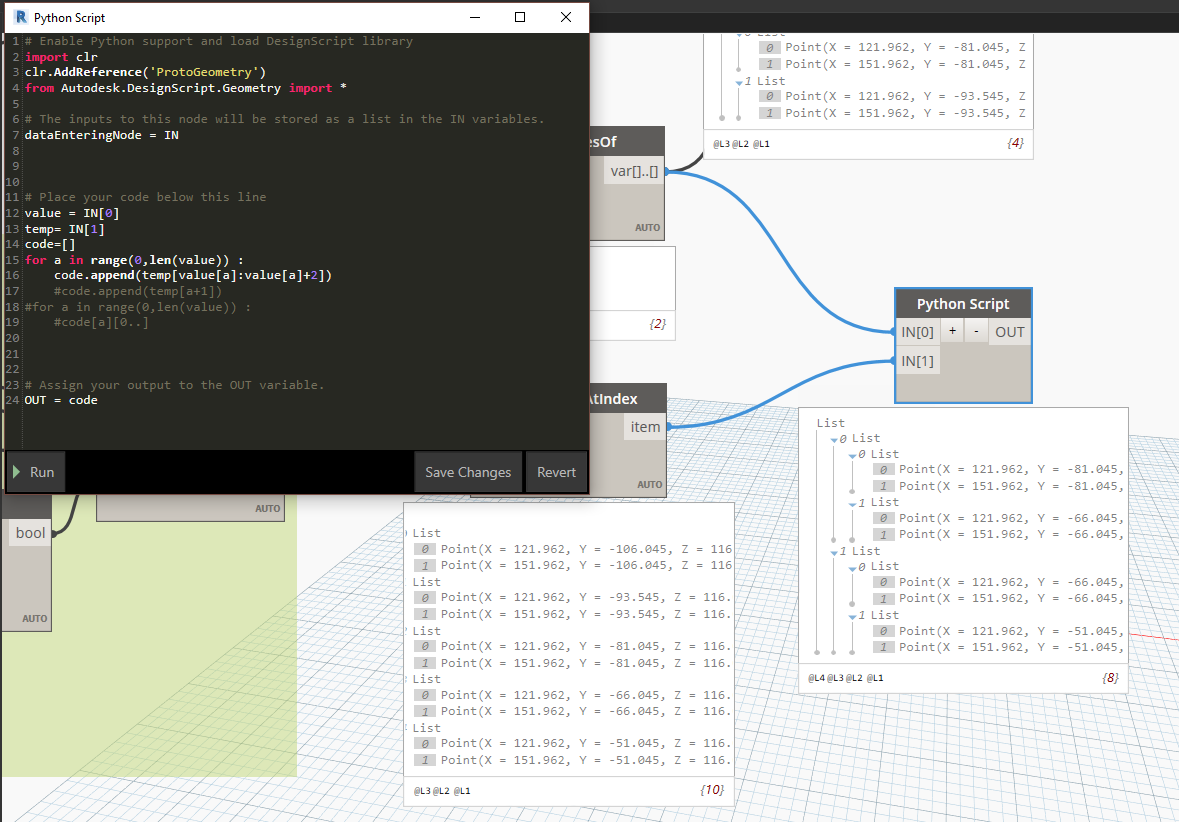This screenshot has height=822, width=1179.
Task: Click the 'temp= IN[1]' code line
Action: click(65, 229)
